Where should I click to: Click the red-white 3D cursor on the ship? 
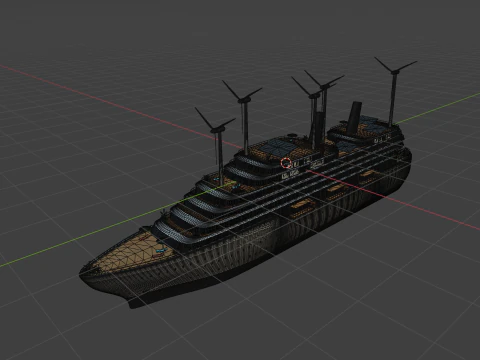(x=286, y=163)
